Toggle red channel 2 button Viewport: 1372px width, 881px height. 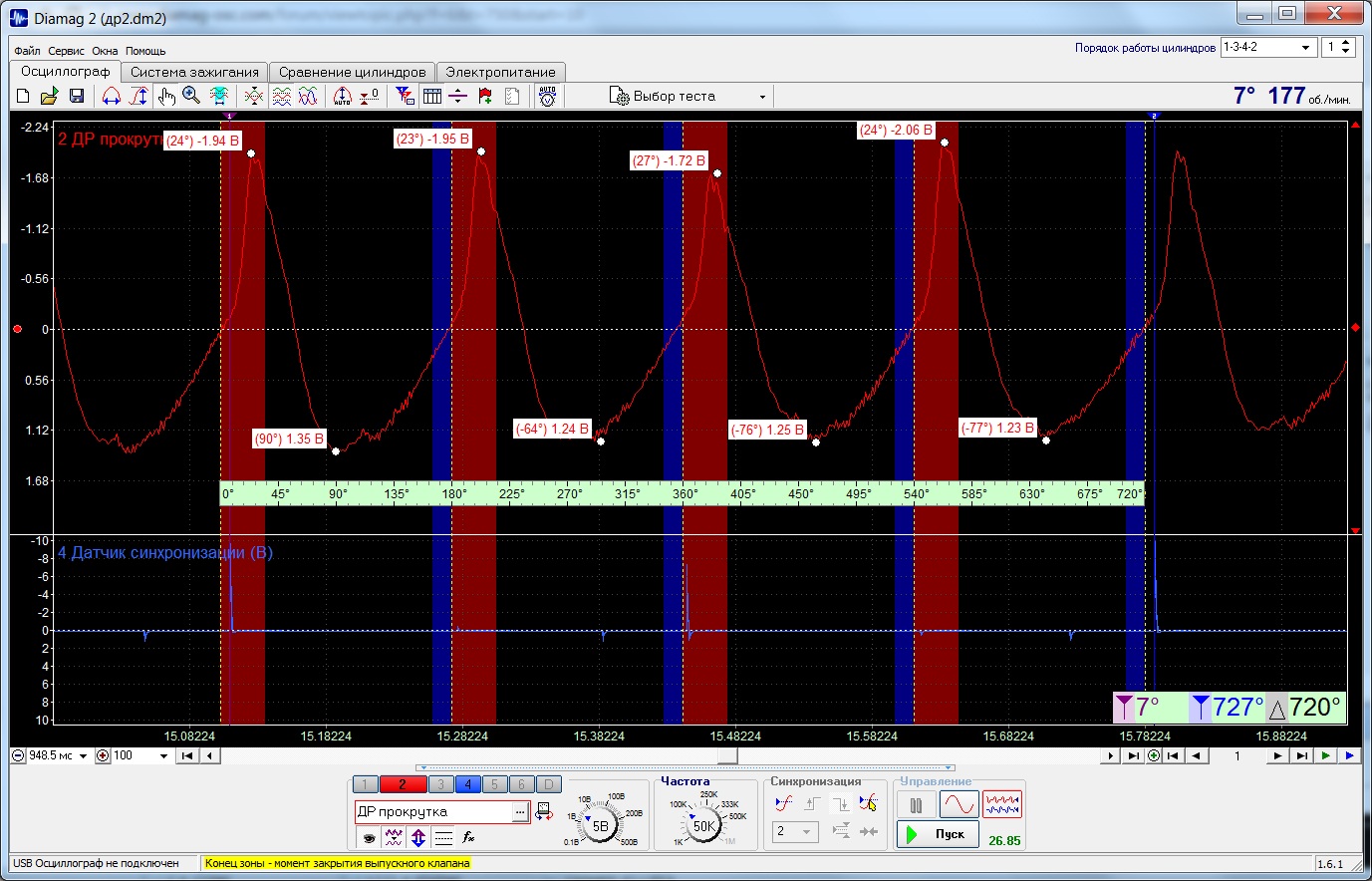(403, 784)
